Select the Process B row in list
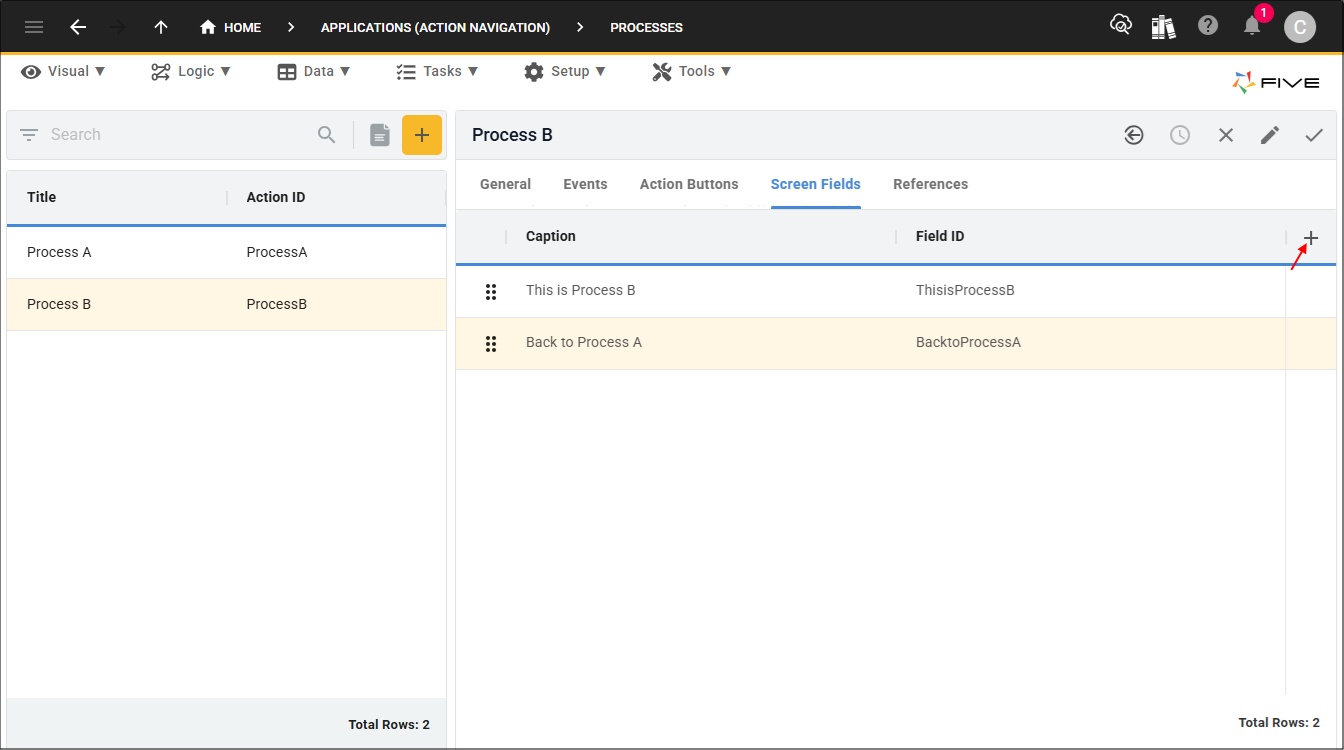The width and height of the screenshot is (1344, 750). (226, 304)
